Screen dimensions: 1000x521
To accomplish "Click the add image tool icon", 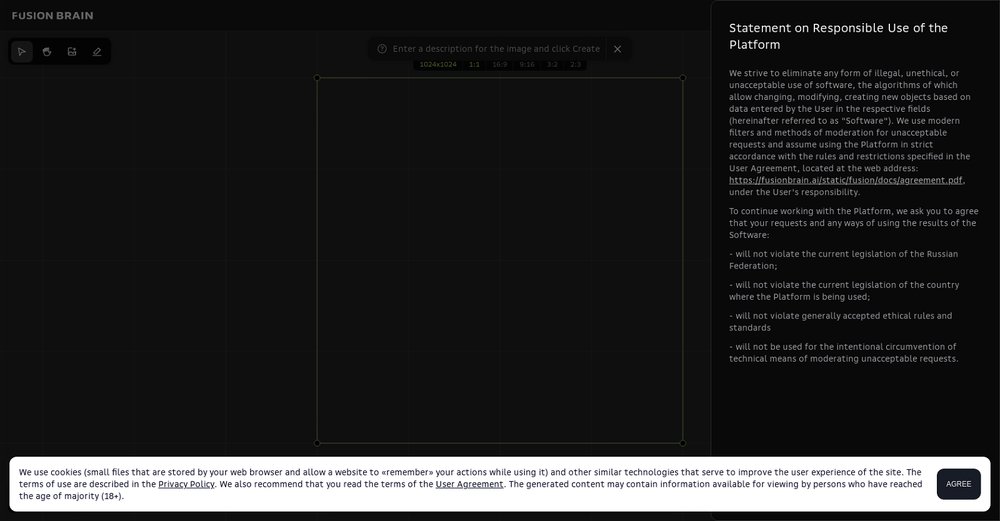I will coord(72,51).
